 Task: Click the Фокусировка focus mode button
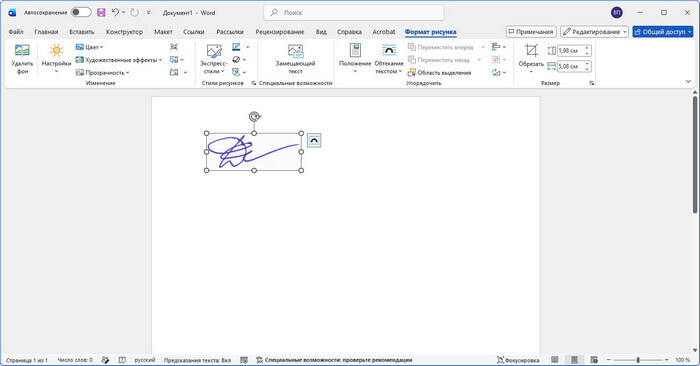(x=518, y=360)
